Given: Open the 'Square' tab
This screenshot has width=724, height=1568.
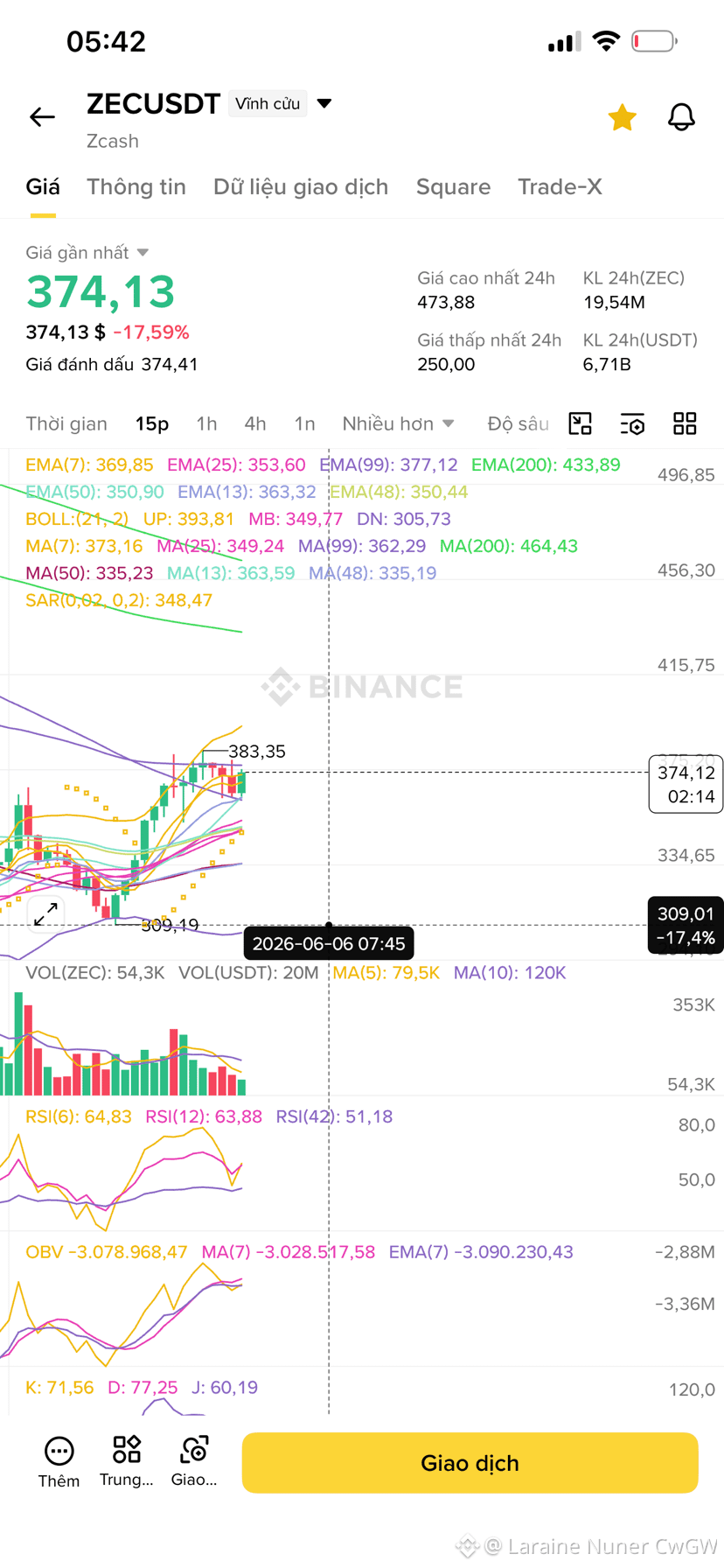Looking at the screenshot, I should [x=453, y=186].
